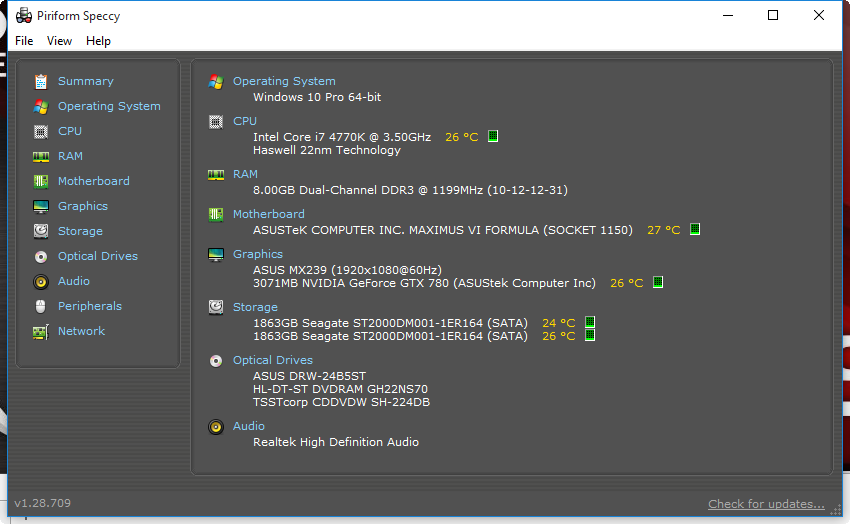Viewport: 850px width, 524px height.
Task: Click the Audio speaker icon in the sidebar
Action: (x=41, y=281)
